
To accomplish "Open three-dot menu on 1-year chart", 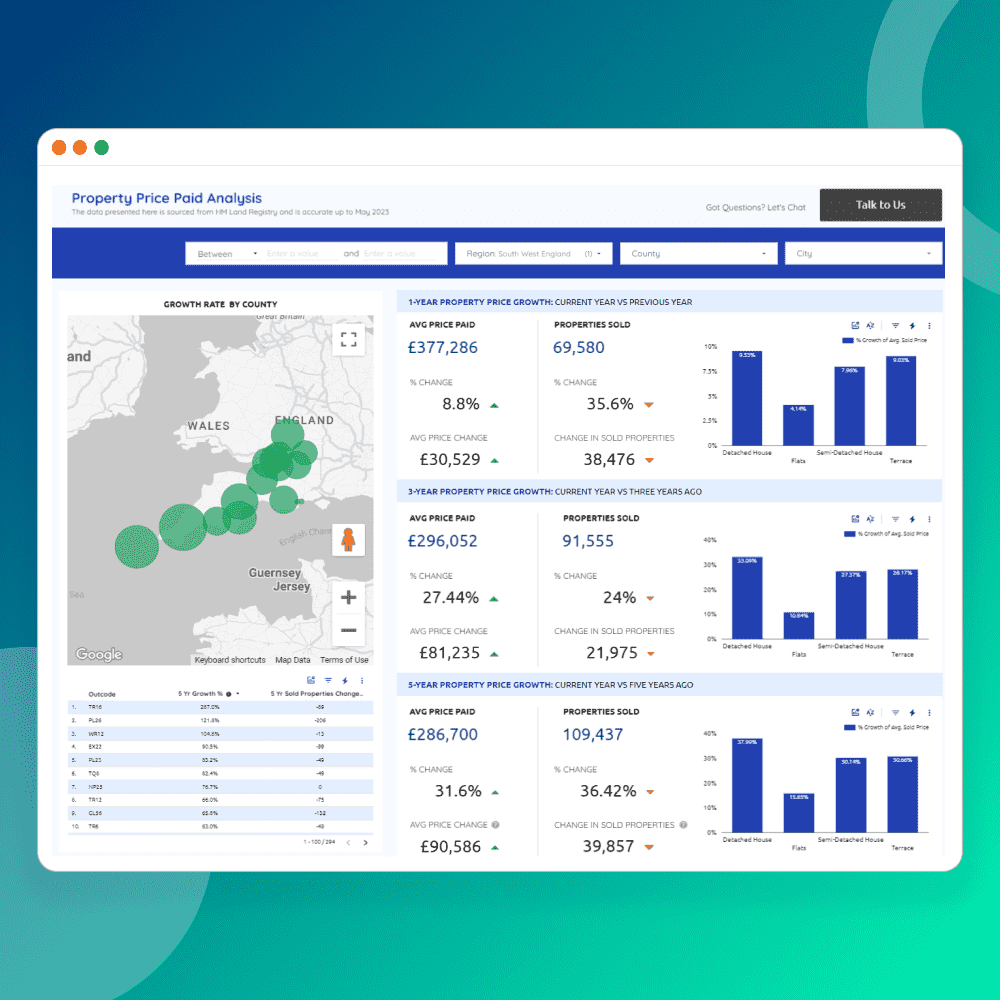I will [x=929, y=325].
